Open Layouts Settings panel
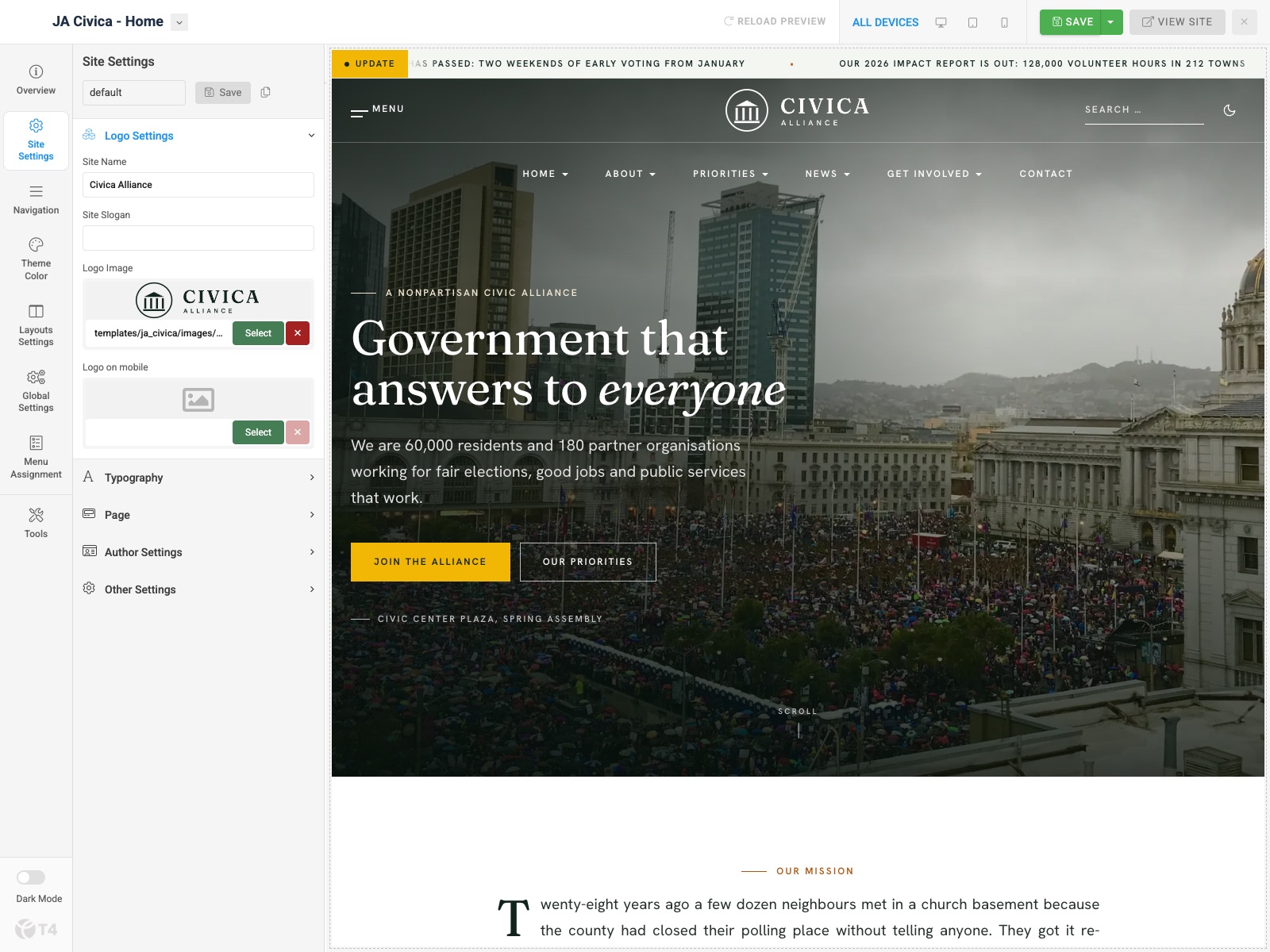Image resolution: width=1270 pixels, height=952 pixels. (36, 325)
